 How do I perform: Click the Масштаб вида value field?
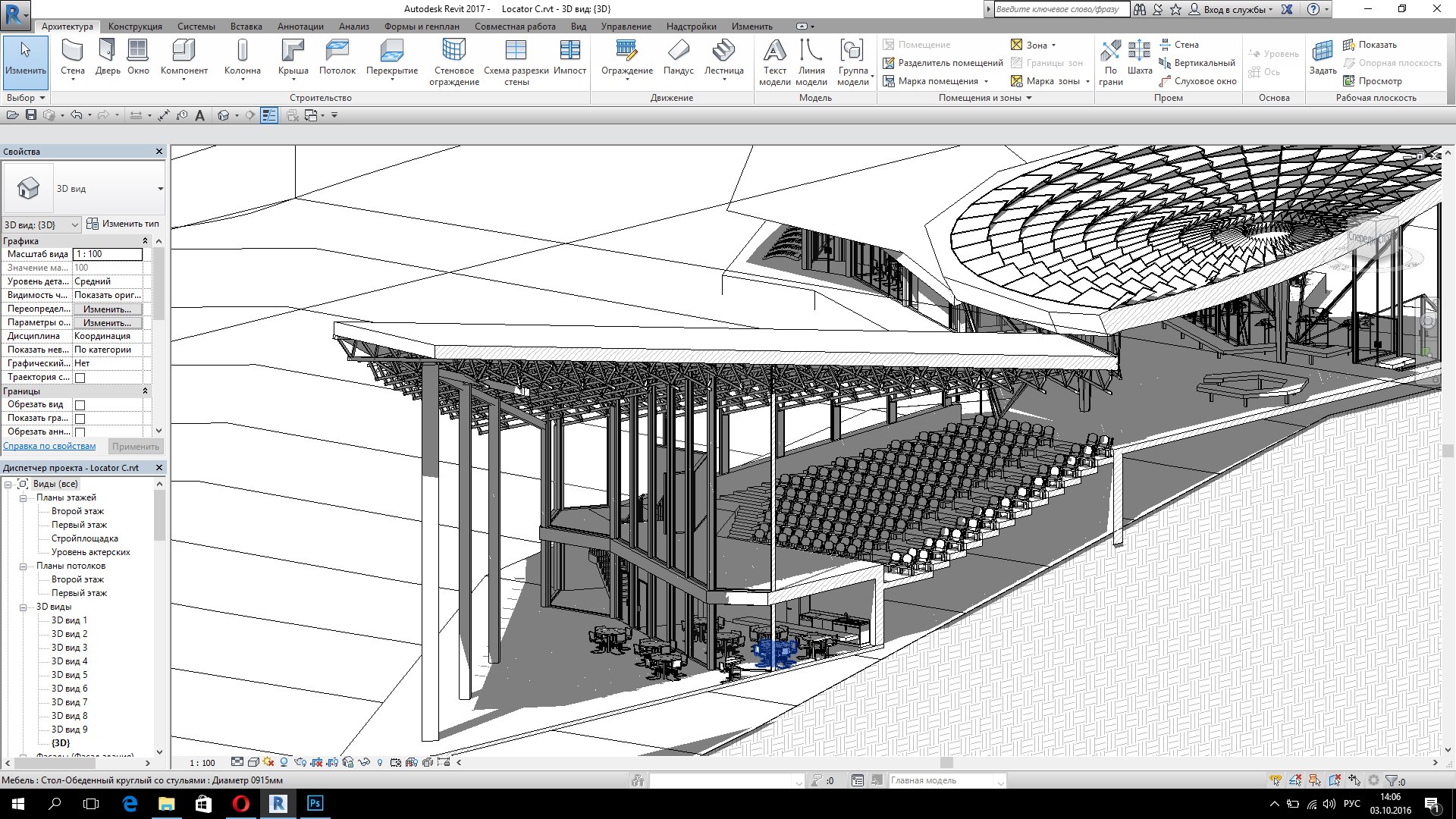107,254
